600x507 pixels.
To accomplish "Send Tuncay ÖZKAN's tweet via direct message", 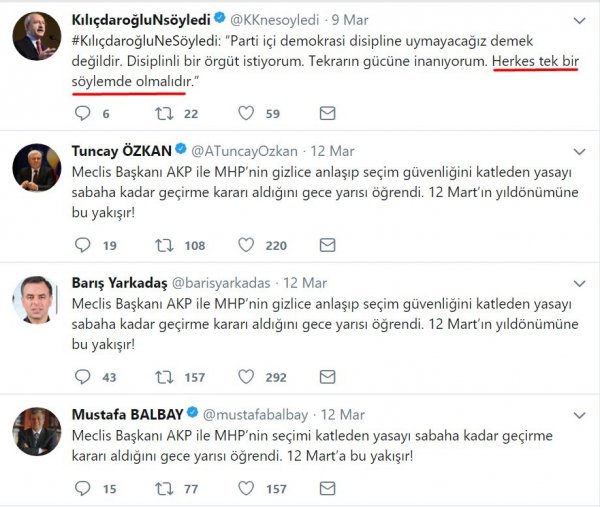I will (328, 245).
